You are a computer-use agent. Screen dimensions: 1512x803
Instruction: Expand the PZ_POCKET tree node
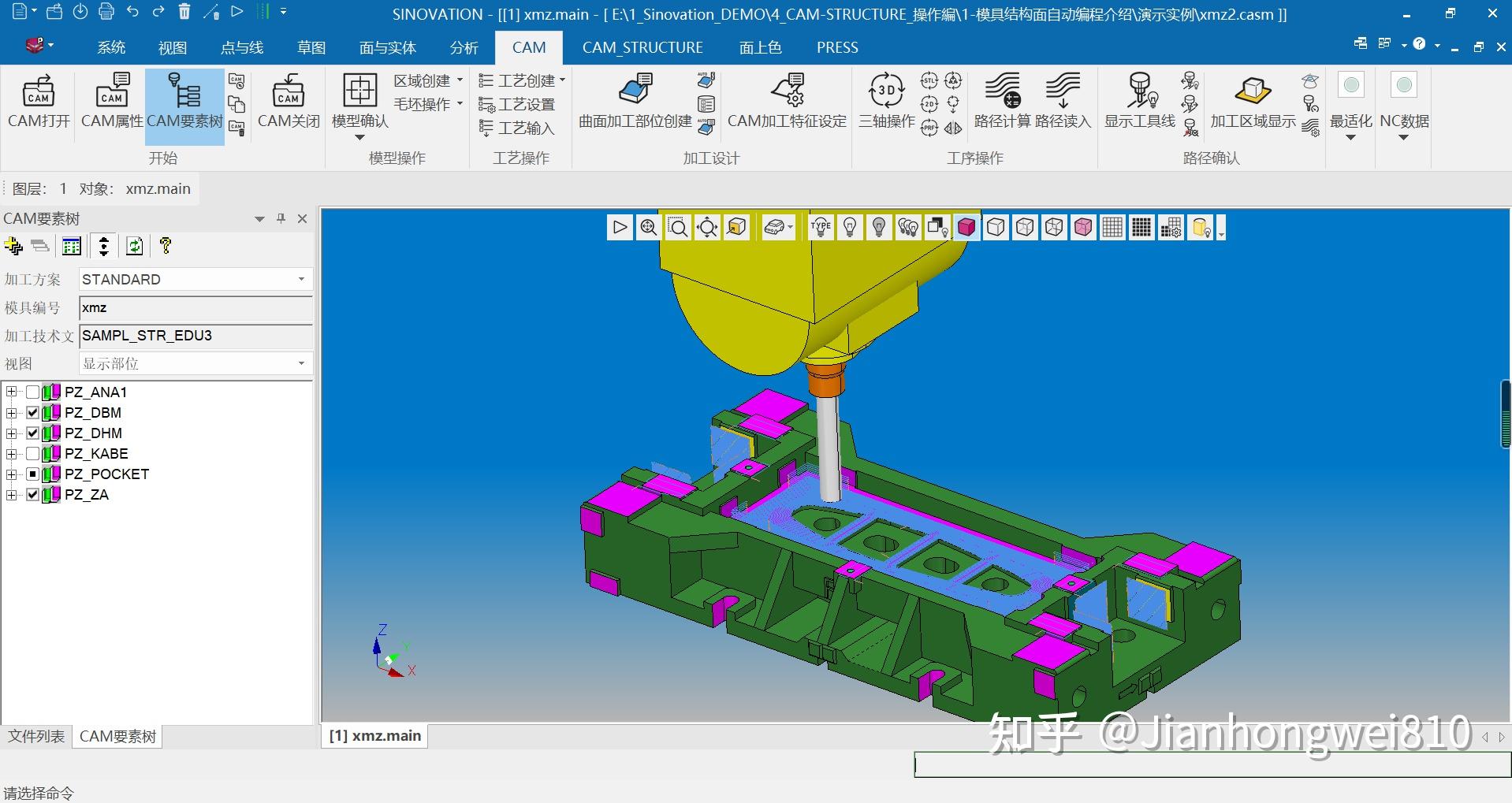11,474
